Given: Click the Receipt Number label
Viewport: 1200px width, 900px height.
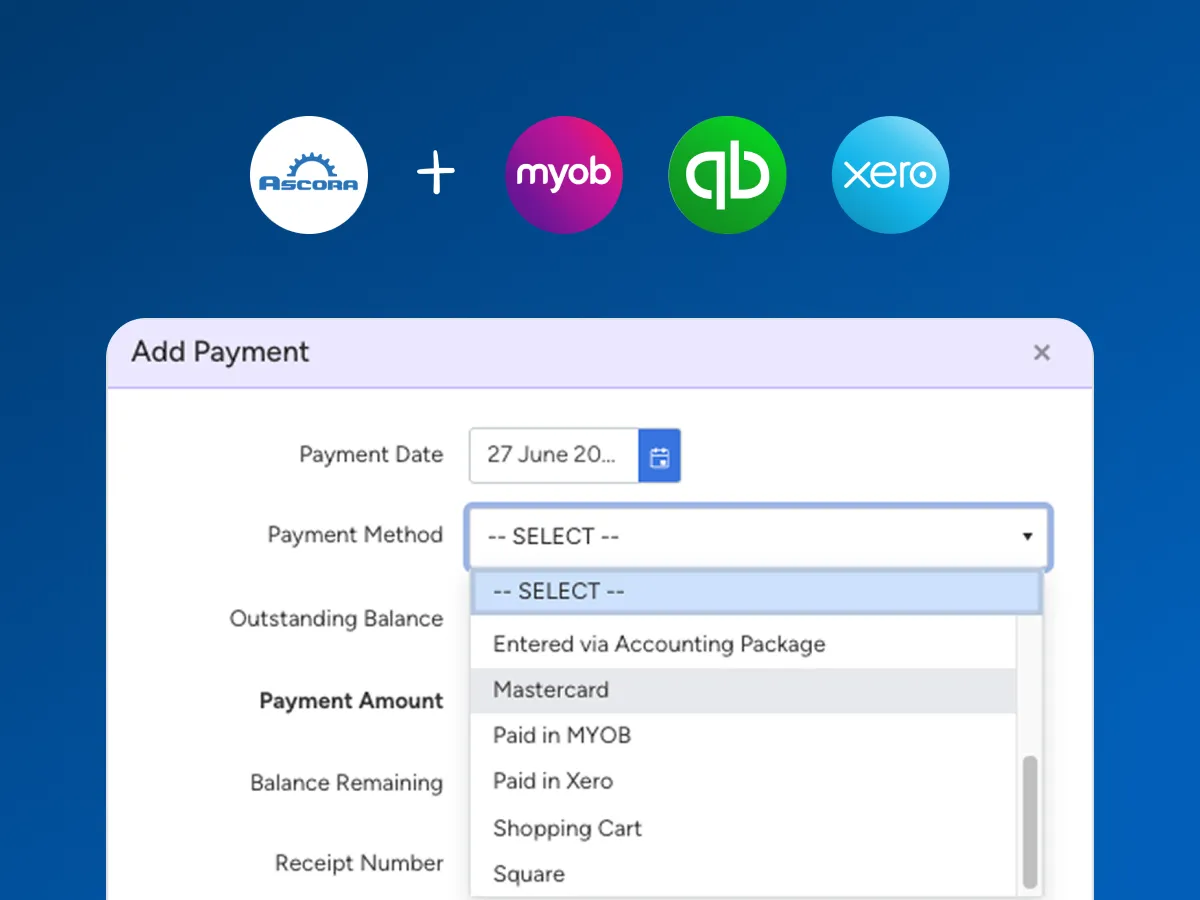Looking at the screenshot, I should point(359,863).
